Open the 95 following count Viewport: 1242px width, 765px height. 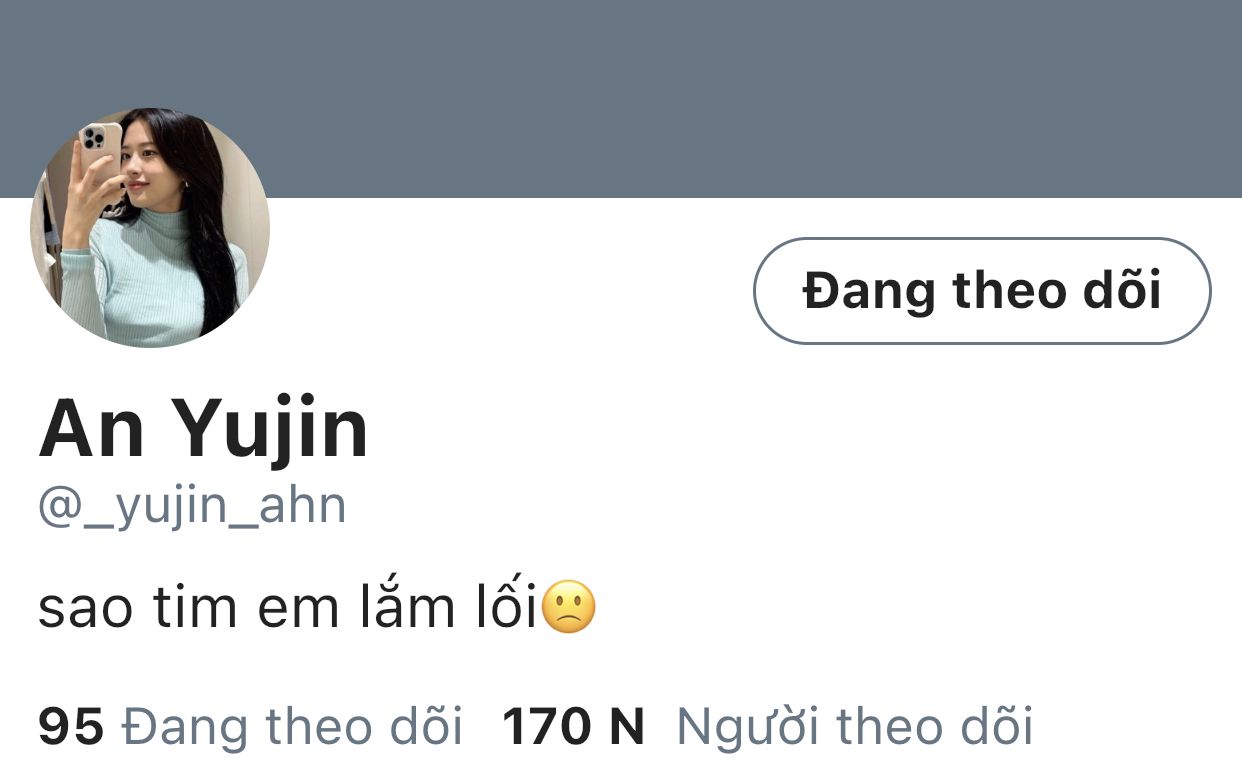(71, 726)
